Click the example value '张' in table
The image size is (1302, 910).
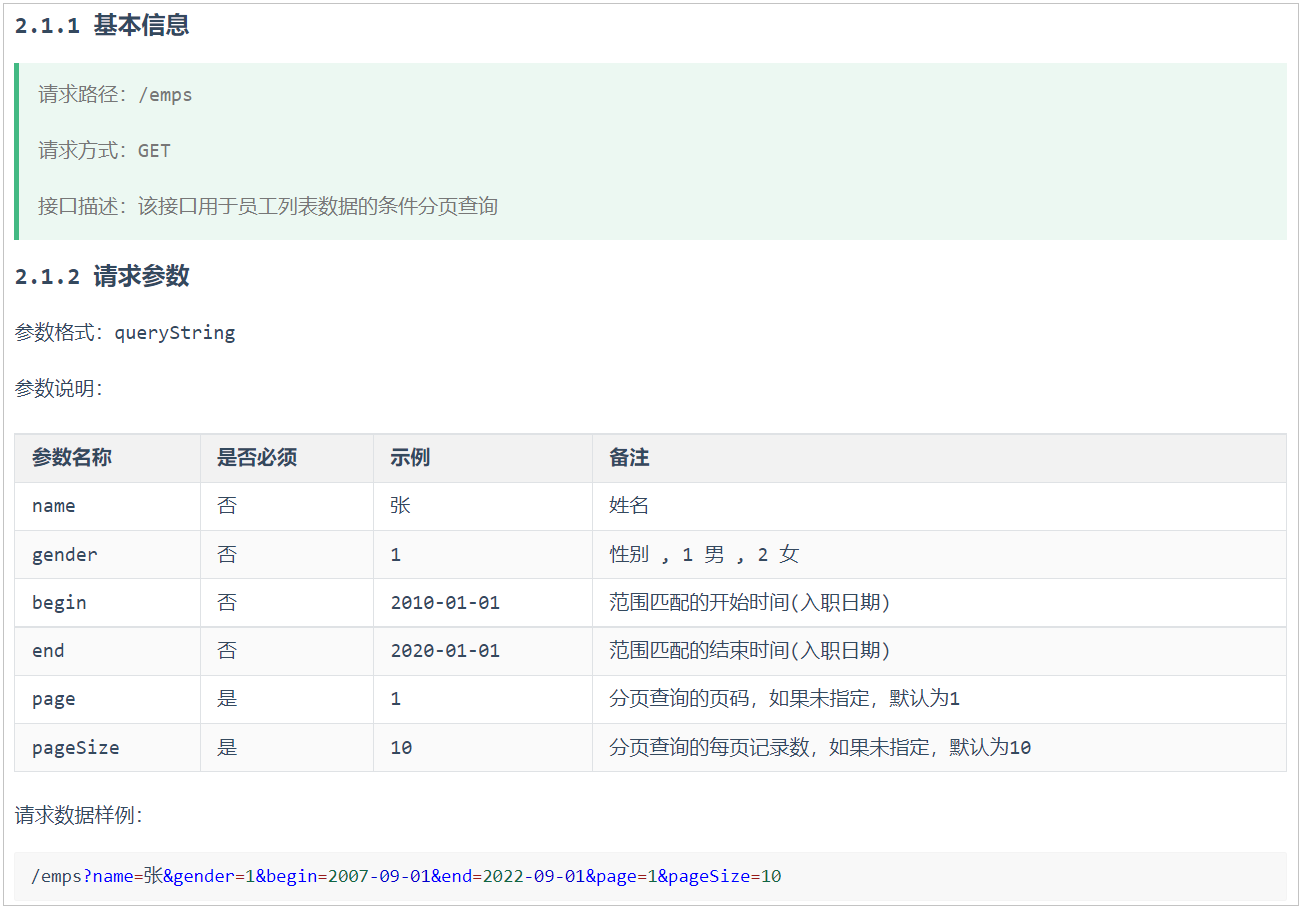point(400,506)
